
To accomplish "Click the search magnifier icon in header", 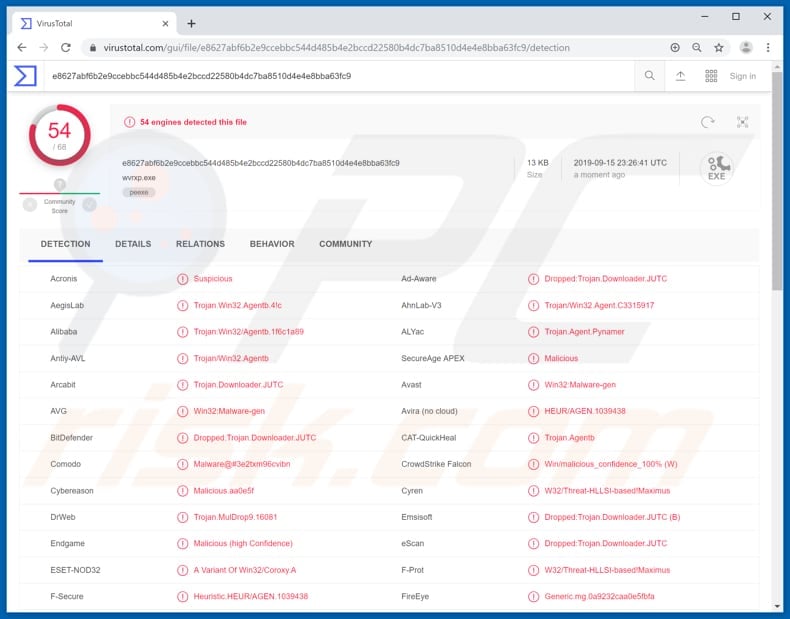I will [649, 76].
